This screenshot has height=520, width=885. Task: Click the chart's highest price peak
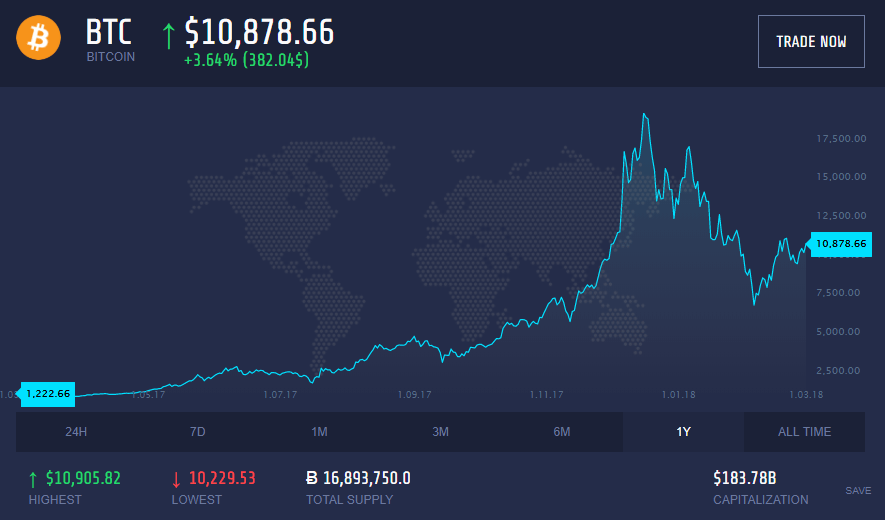click(644, 115)
